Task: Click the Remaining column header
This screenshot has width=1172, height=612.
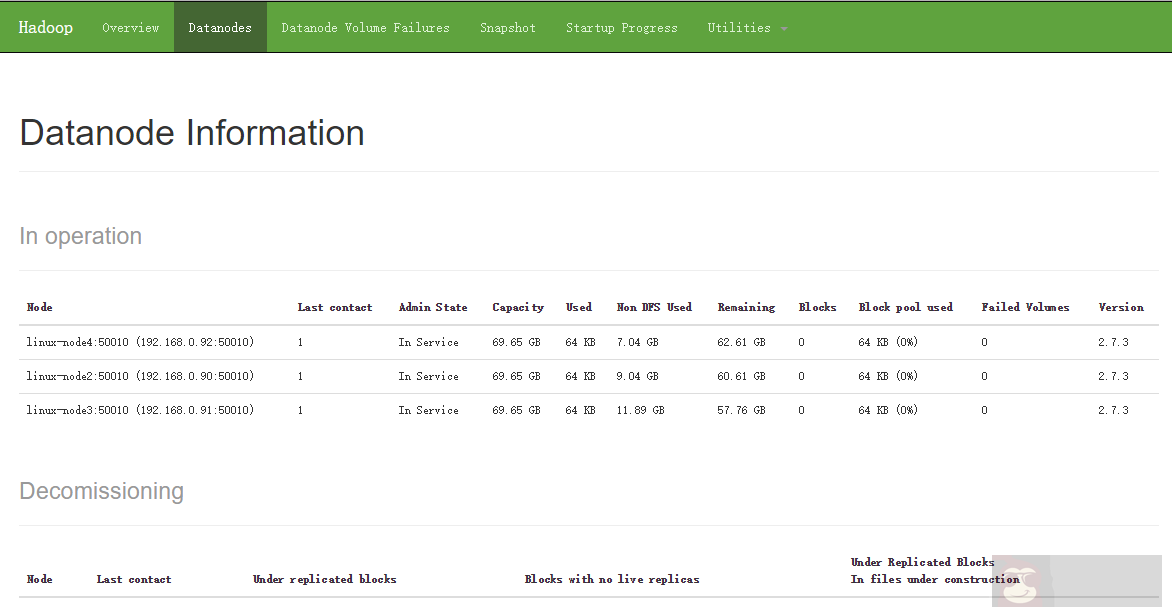Action: click(x=746, y=307)
